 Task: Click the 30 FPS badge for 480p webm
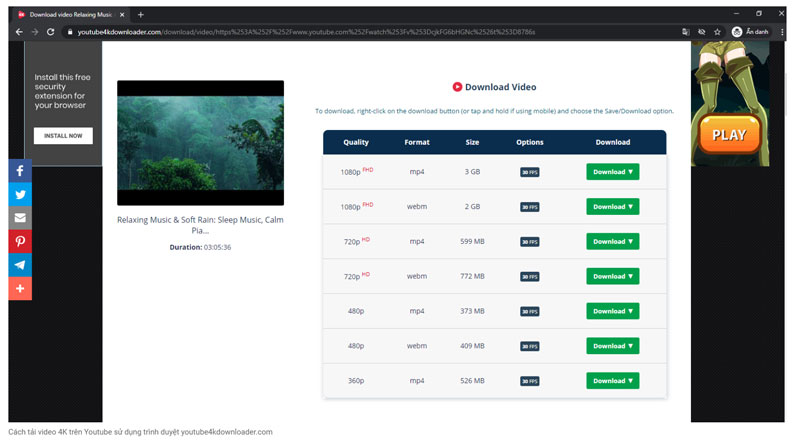(530, 346)
